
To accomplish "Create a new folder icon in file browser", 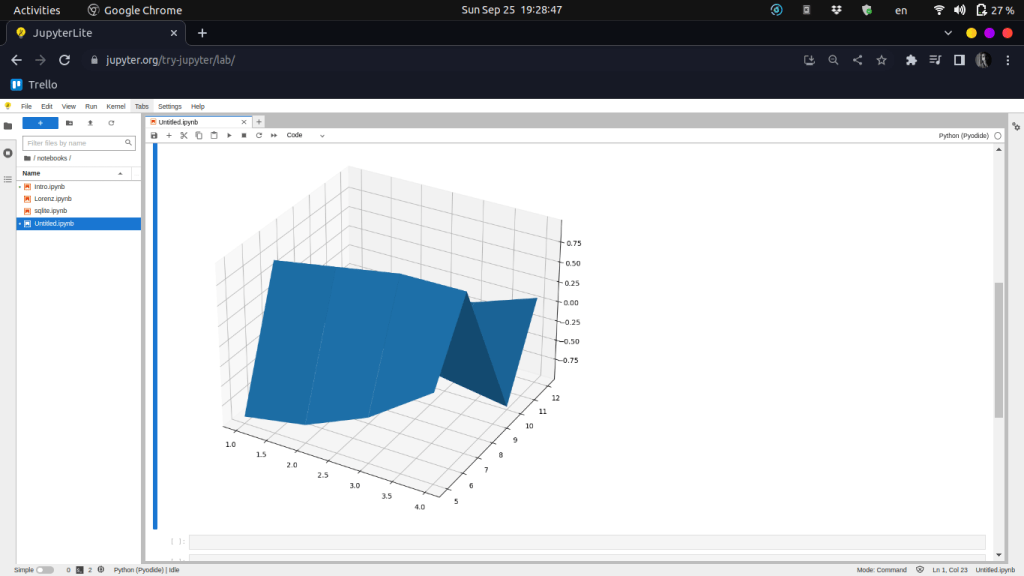I will click(69, 123).
